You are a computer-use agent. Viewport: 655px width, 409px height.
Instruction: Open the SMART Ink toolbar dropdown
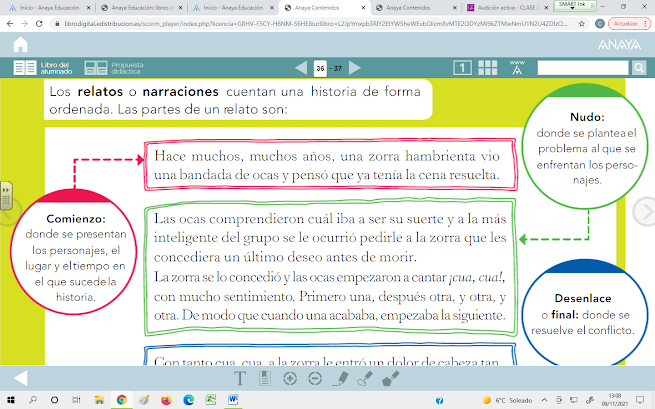(572, 6)
